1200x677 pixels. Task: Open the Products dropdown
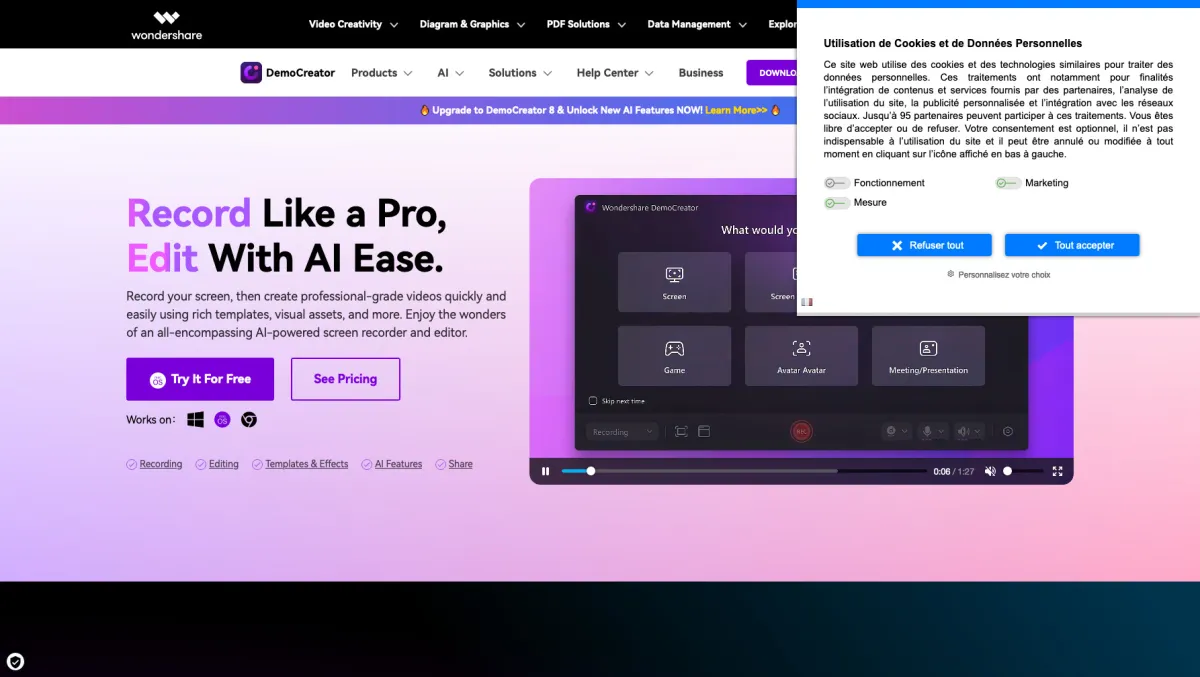coord(382,73)
